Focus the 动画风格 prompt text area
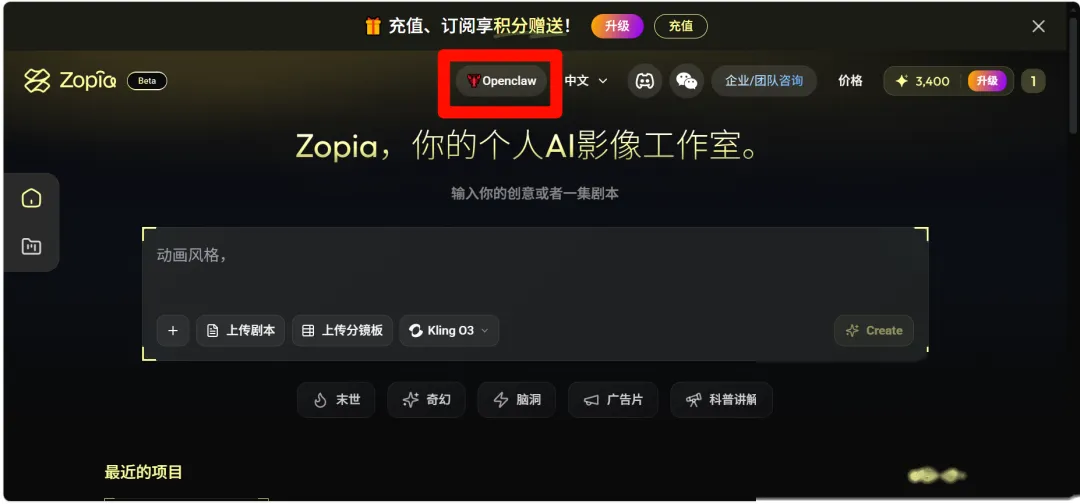The image size is (1080, 504). coord(535,271)
